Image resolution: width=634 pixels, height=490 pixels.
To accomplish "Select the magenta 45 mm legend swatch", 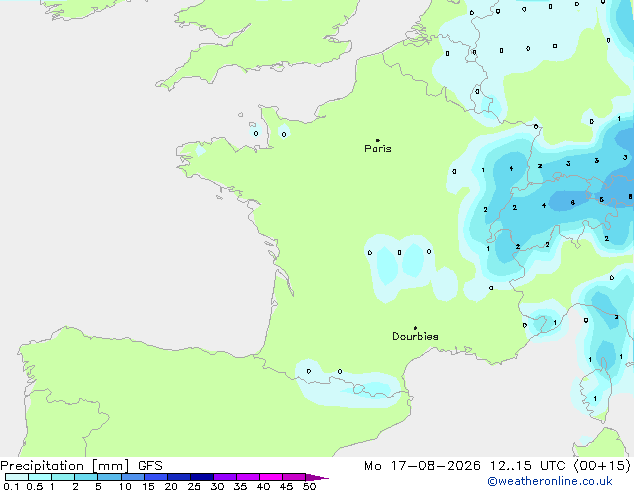I will (x=294, y=477).
